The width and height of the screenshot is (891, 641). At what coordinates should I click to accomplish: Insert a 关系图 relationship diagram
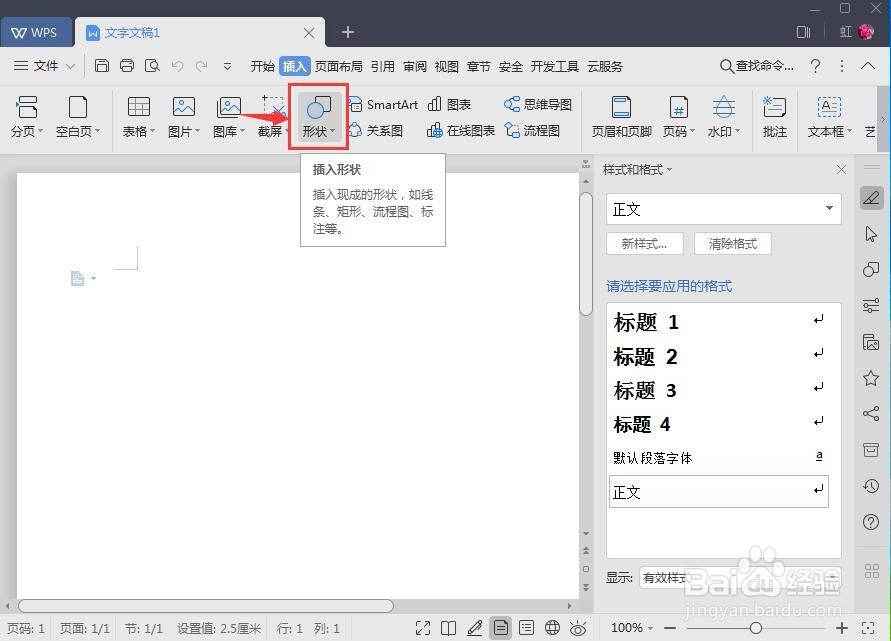[376, 131]
